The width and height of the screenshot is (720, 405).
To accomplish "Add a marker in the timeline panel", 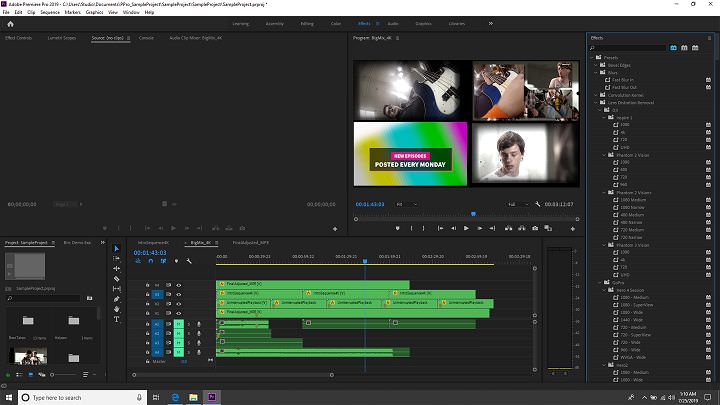I will 176,261.
